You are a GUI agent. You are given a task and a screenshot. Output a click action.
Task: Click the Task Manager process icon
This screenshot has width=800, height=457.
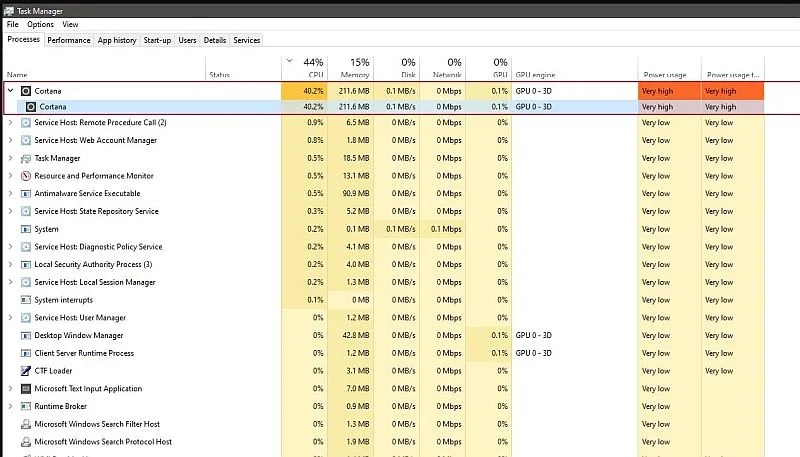(26, 158)
